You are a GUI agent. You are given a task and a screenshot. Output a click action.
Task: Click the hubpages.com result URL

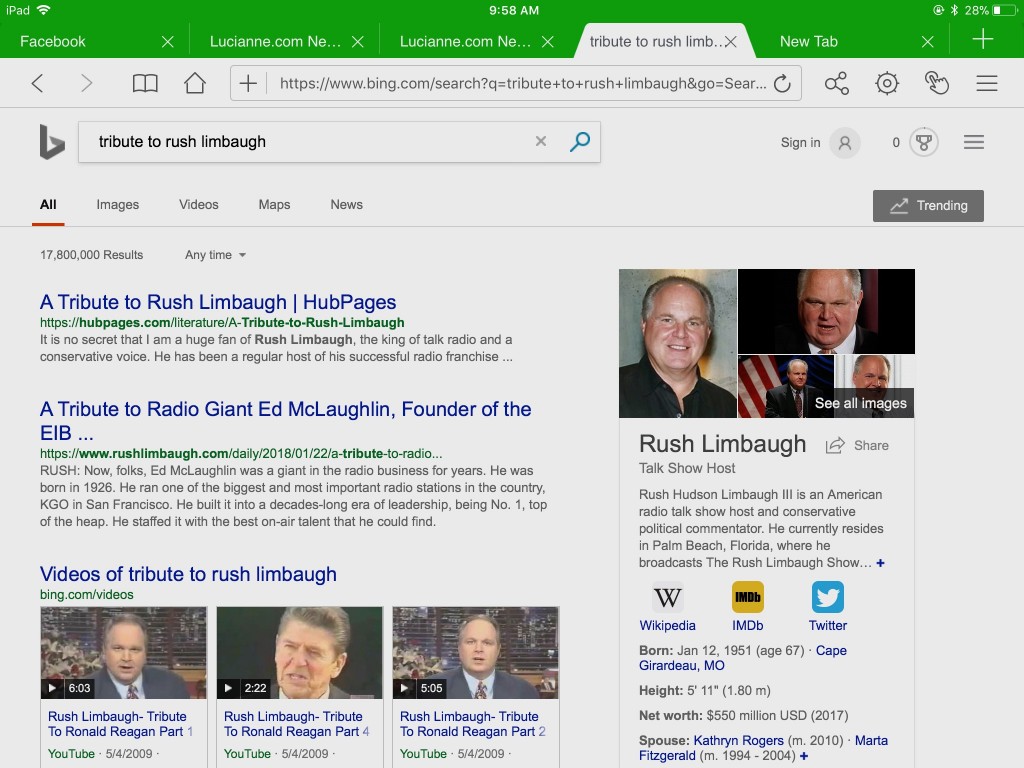(222, 323)
